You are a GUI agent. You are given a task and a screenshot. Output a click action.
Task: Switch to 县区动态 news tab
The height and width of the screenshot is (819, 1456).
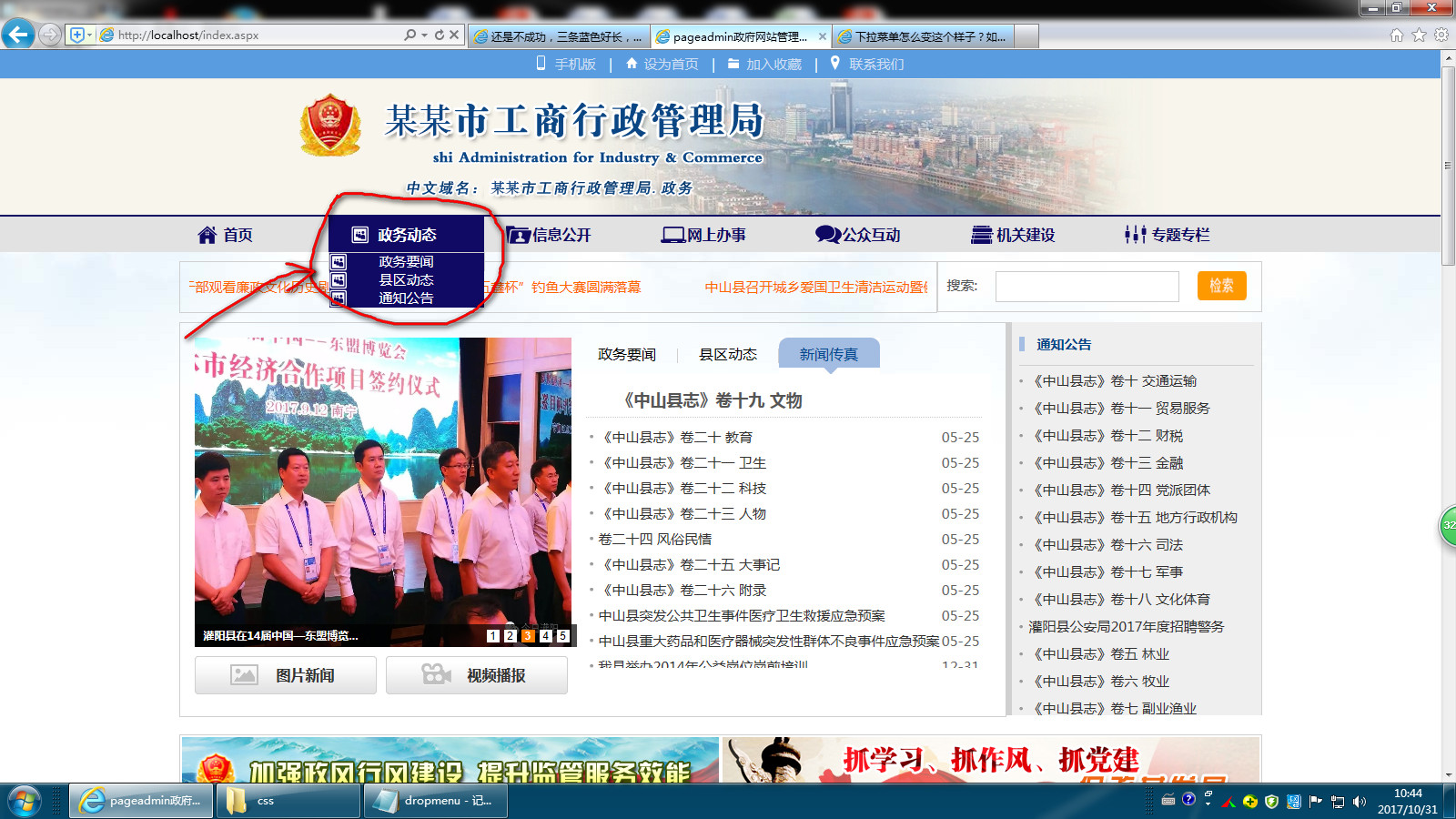728,354
